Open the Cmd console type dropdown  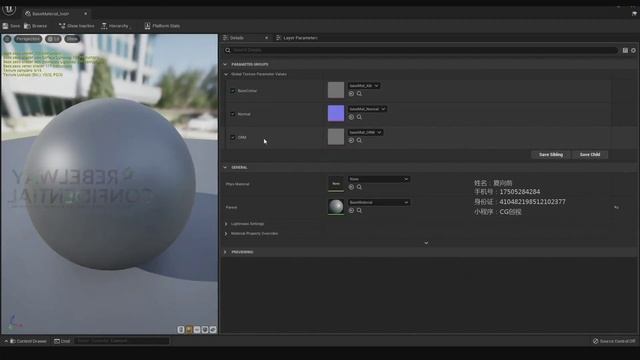[x=62, y=341]
